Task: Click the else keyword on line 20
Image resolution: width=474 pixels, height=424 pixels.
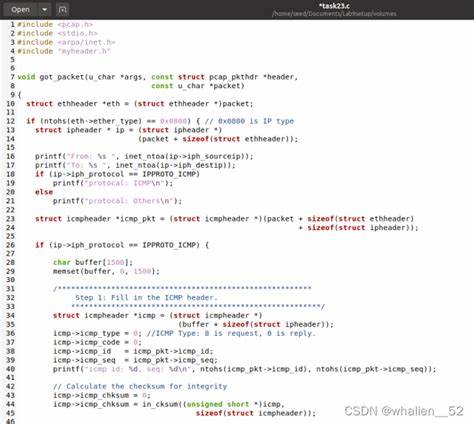Action: 44,192
